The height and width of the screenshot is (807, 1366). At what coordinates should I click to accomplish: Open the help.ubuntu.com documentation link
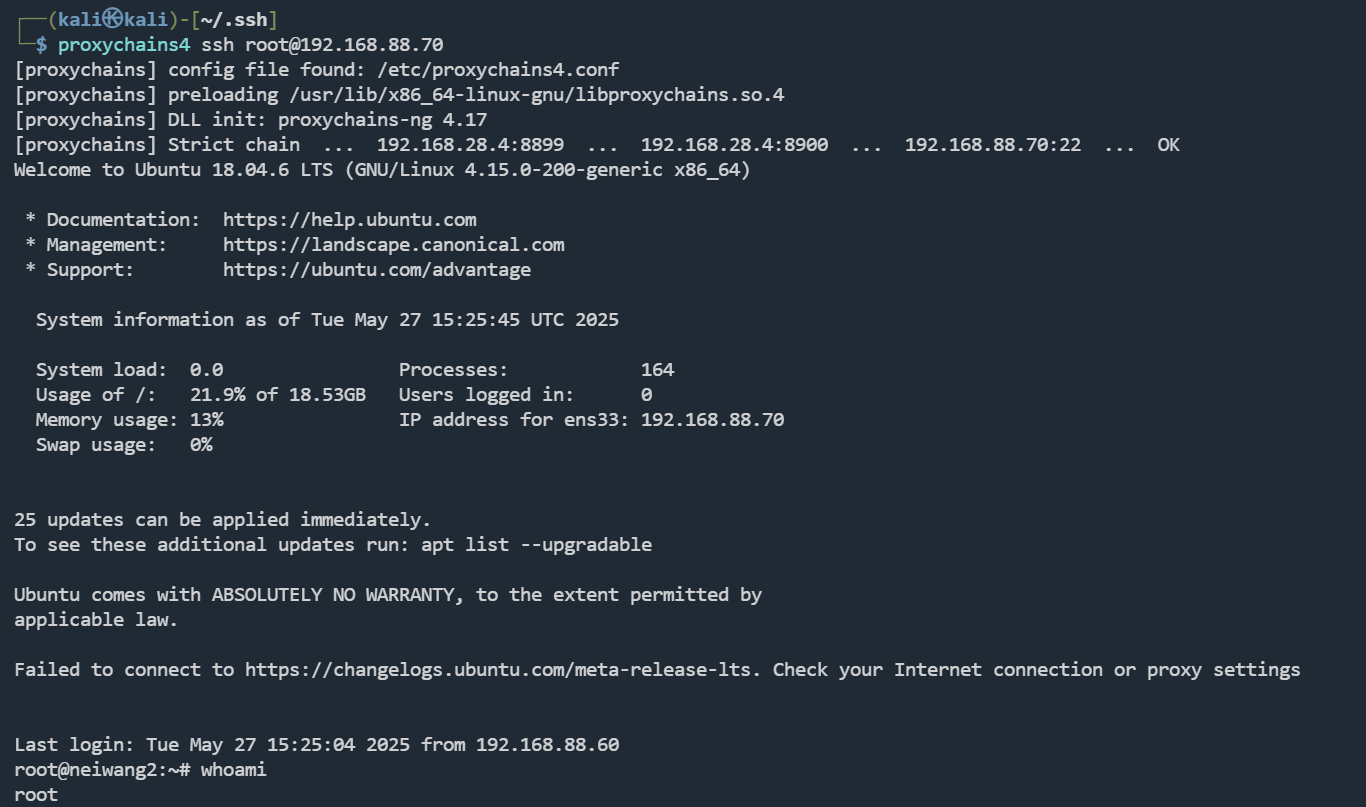tap(349, 219)
